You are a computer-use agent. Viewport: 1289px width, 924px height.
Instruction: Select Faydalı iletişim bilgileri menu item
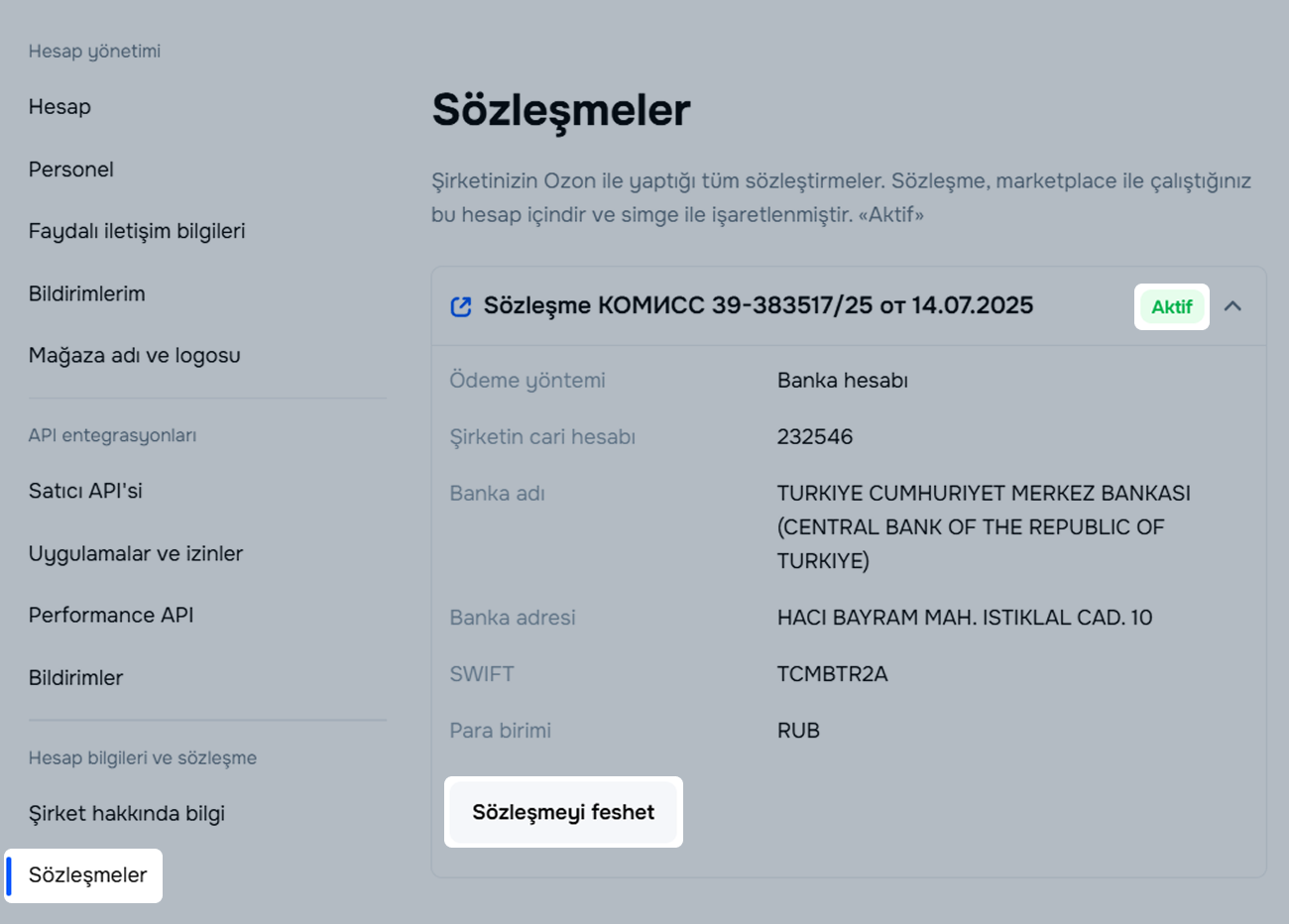coord(137,231)
